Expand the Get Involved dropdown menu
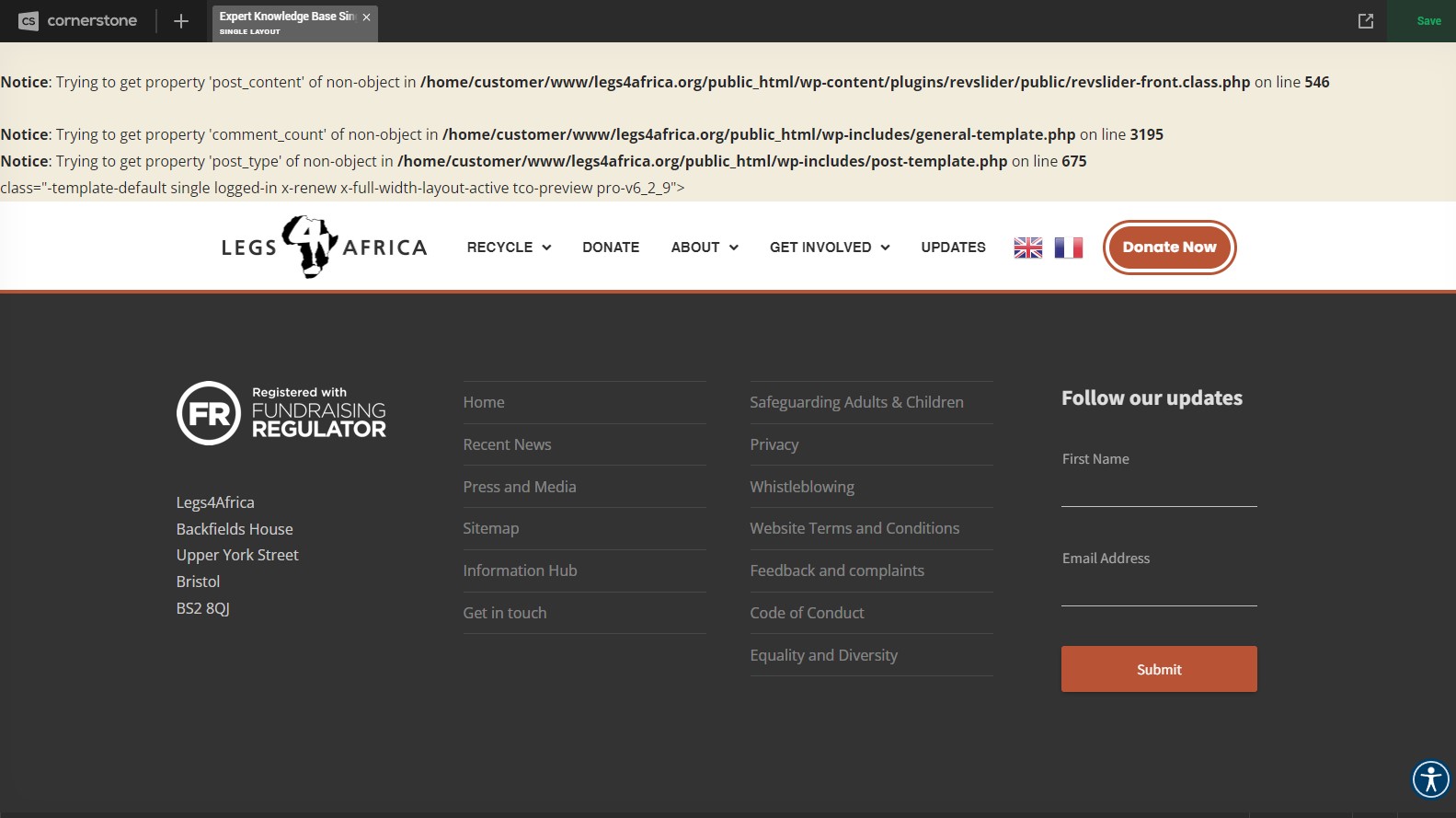Image resolution: width=1456 pixels, height=818 pixels. pyautogui.click(x=830, y=248)
